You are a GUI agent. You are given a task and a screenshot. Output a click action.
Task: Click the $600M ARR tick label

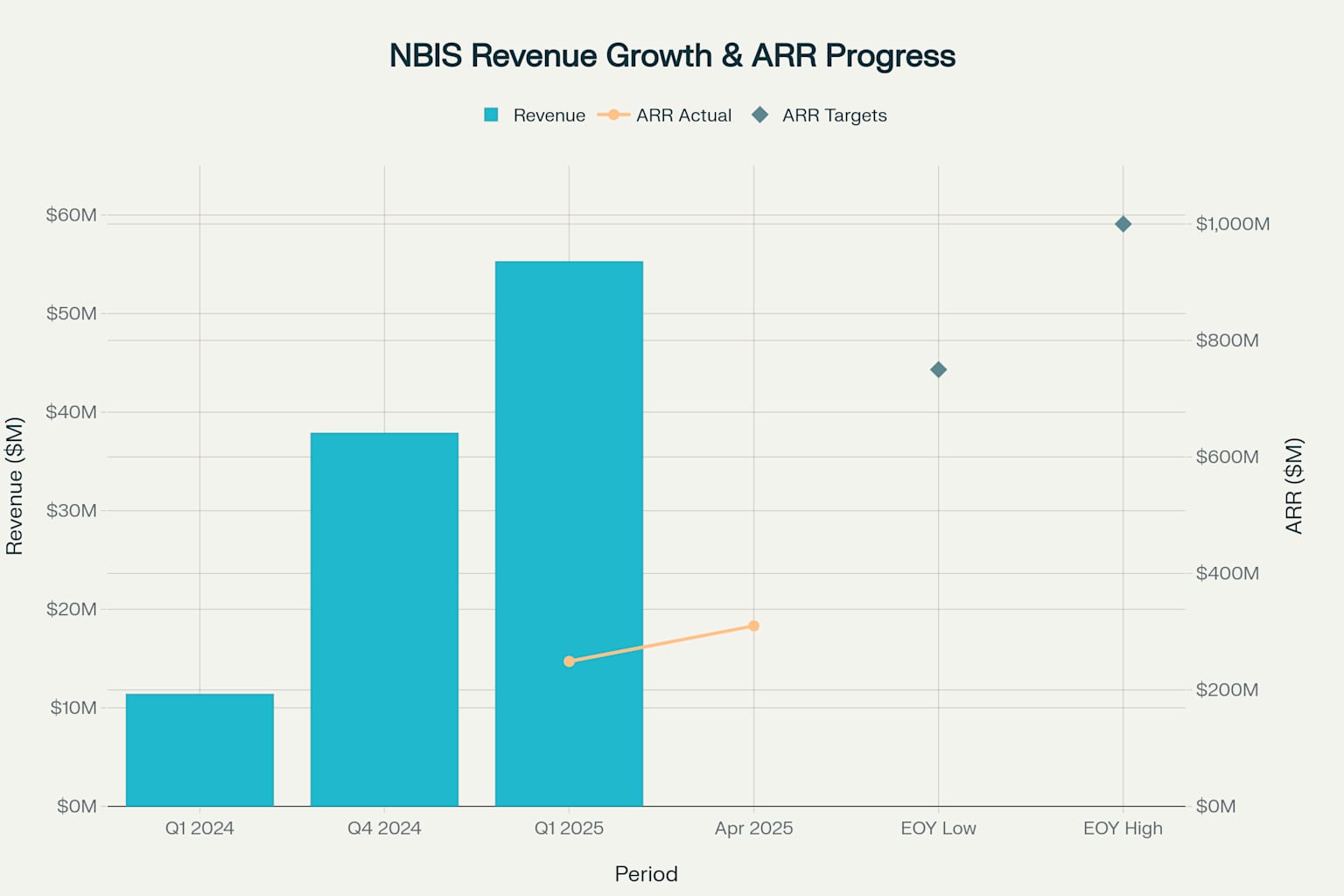[1228, 457]
